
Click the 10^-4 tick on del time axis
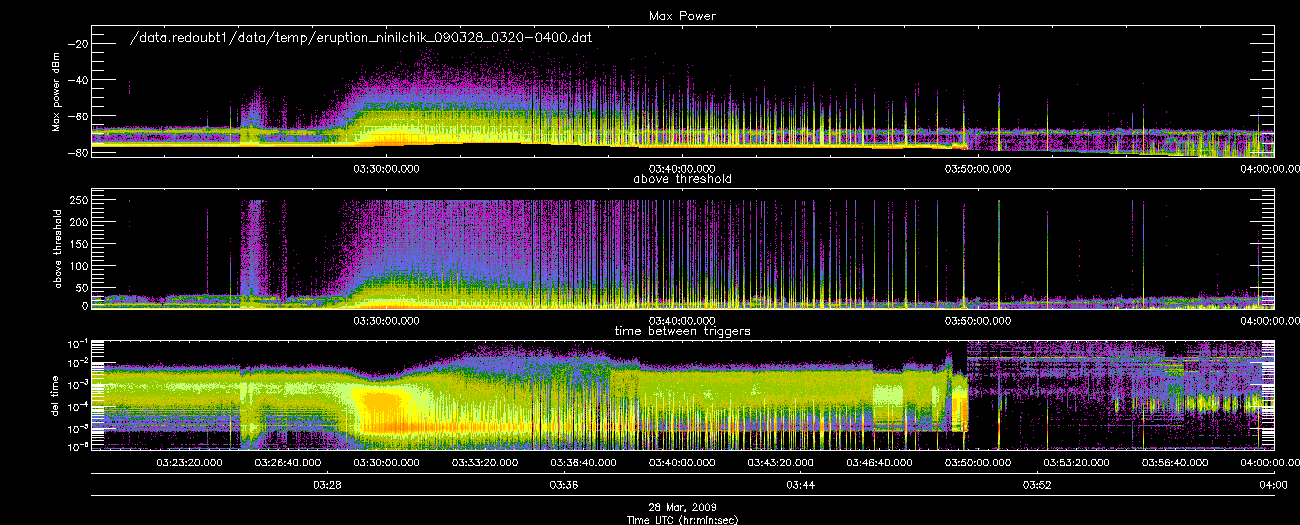77,406
